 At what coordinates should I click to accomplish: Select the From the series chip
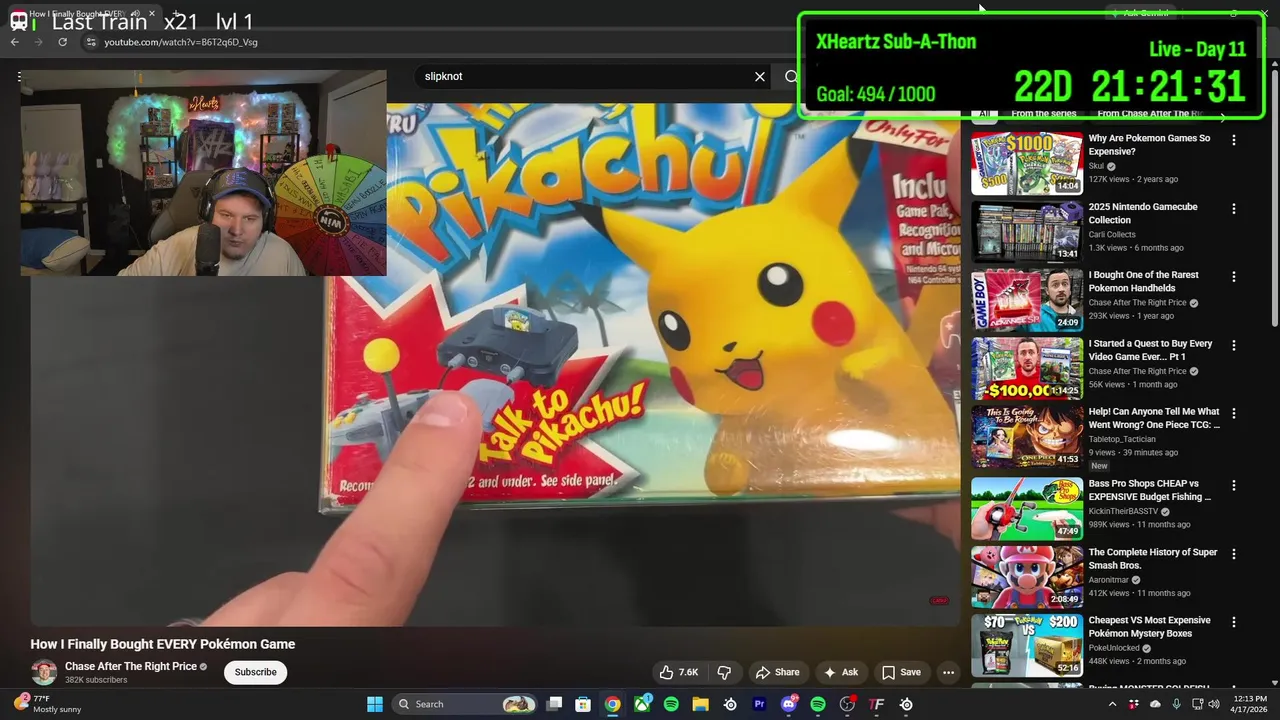pos(1044,114)
